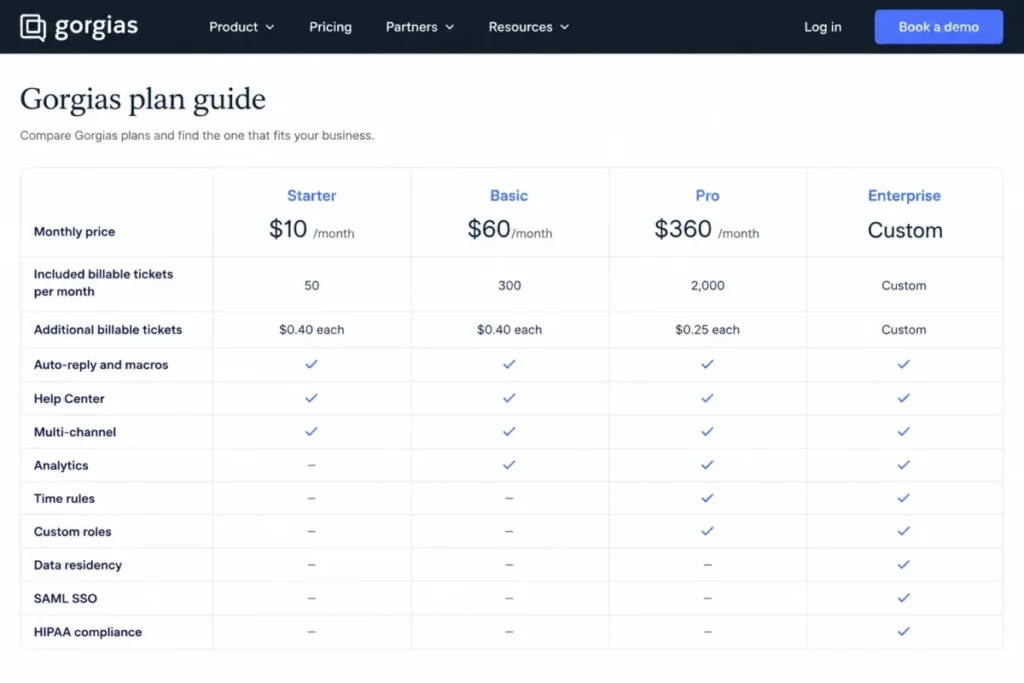Click the Enterprise Custom included tickets value
This screenshot has height=683, width=1024.
(x=904, y=285)
